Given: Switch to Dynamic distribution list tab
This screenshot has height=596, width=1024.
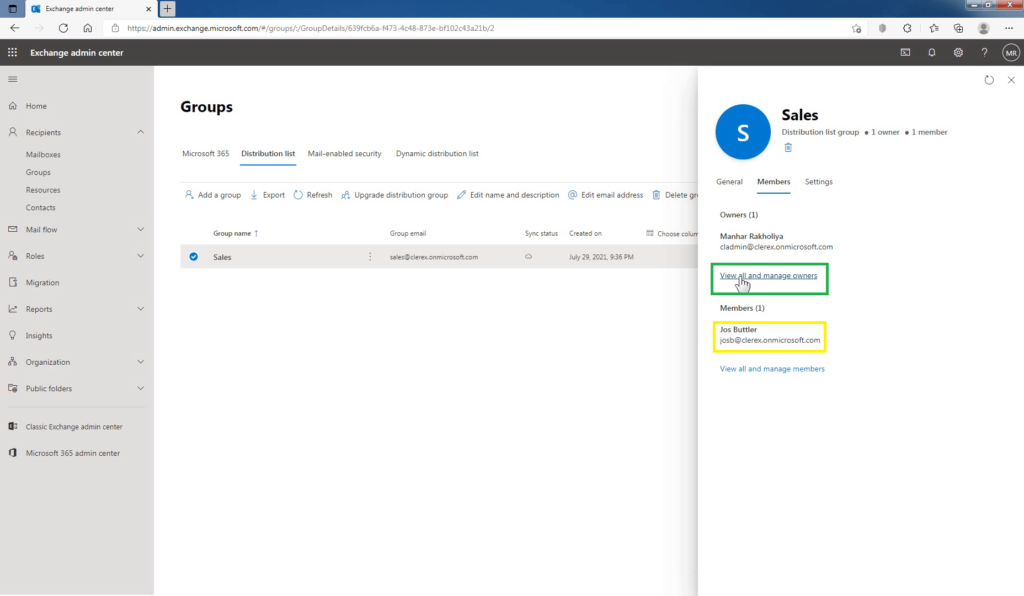Looking at the screenshot, I should pyautogui.click(x=437, y=153).
